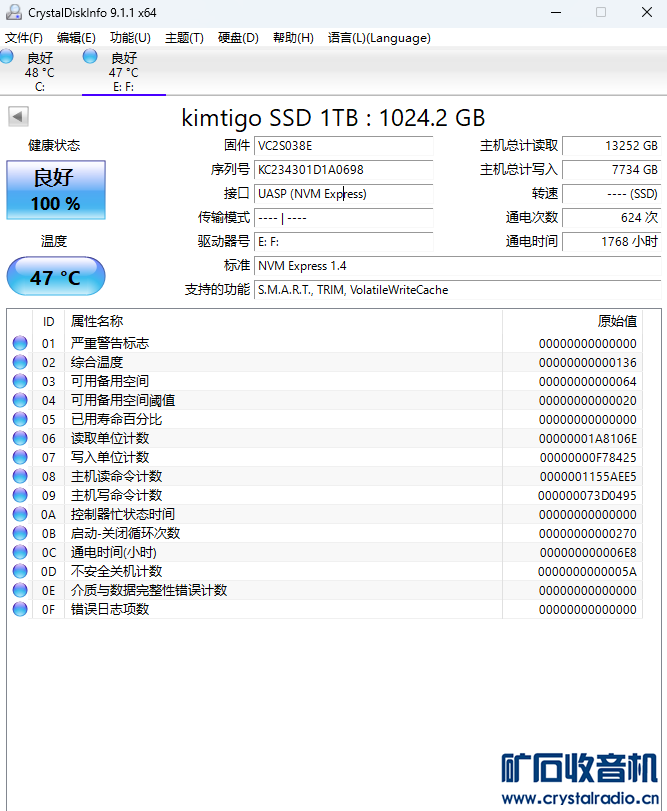Click the 接口 field UASP (NVM Express)
Viewport: 667px width, 811px height.
[x=343, y=194]
